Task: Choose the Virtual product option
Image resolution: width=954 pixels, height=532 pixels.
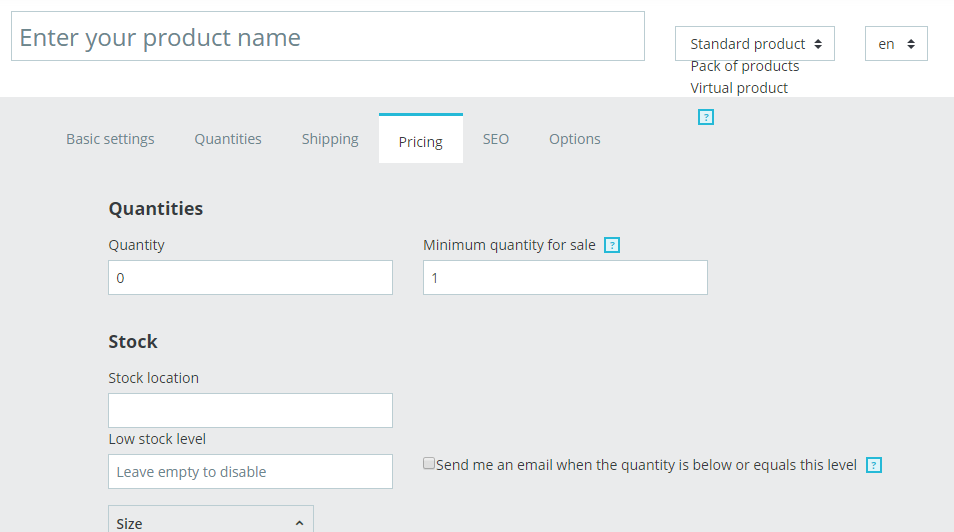Action: coord(739,88)
